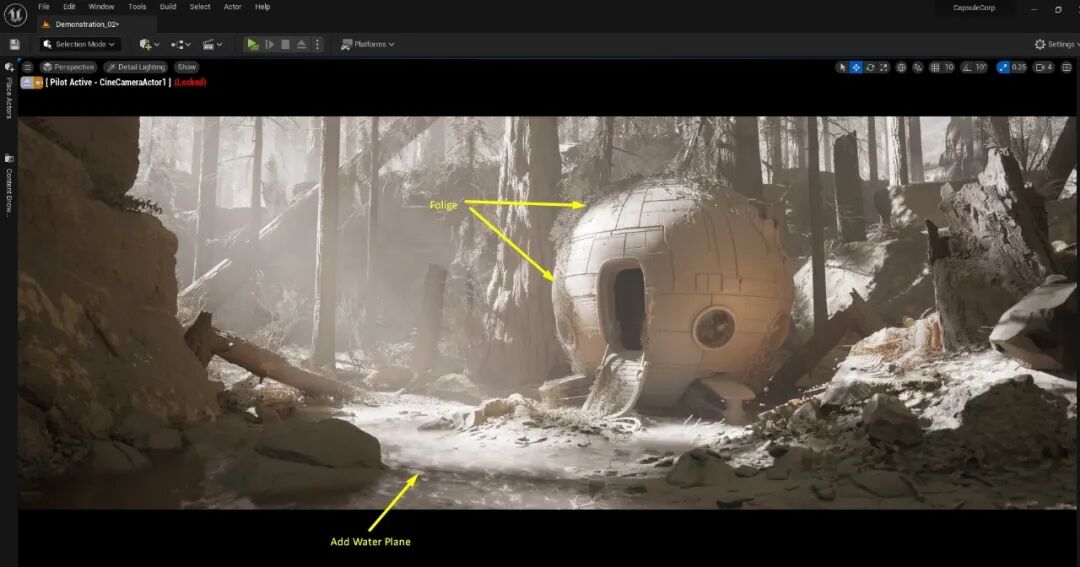Toggle the world/local coordinate system globe icon
The height and width of the screenshot is (567, 1080).
point(901,67)
